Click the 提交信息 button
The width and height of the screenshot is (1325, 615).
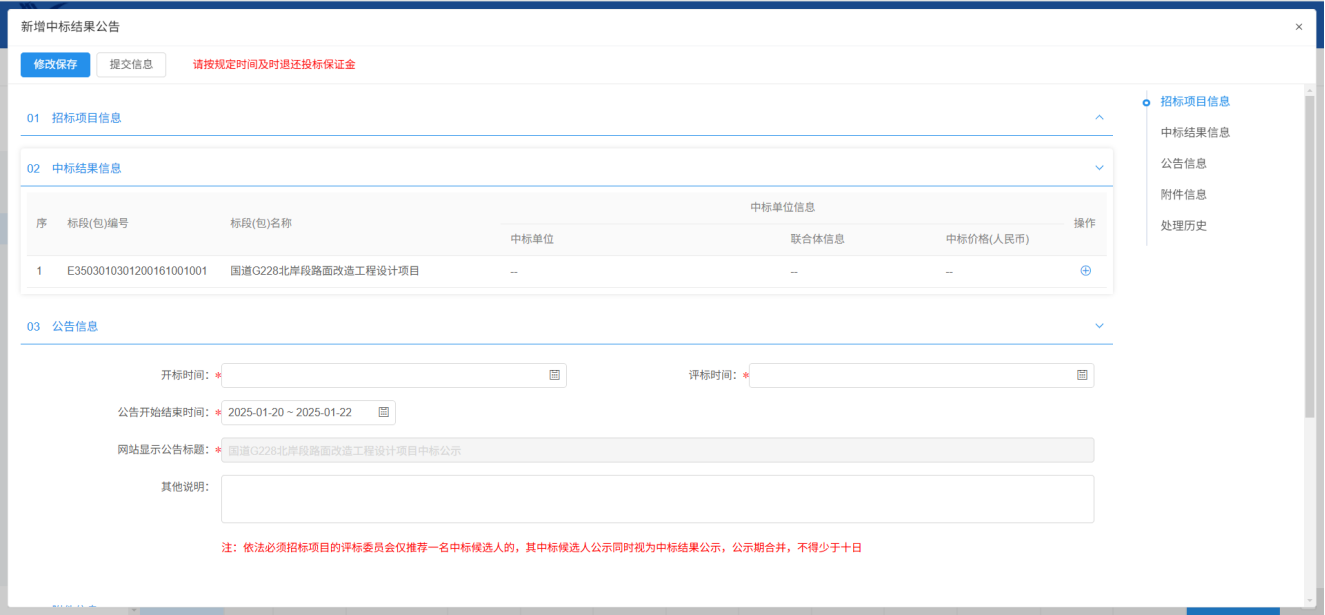pyautogui.click(x=131, y=64)
